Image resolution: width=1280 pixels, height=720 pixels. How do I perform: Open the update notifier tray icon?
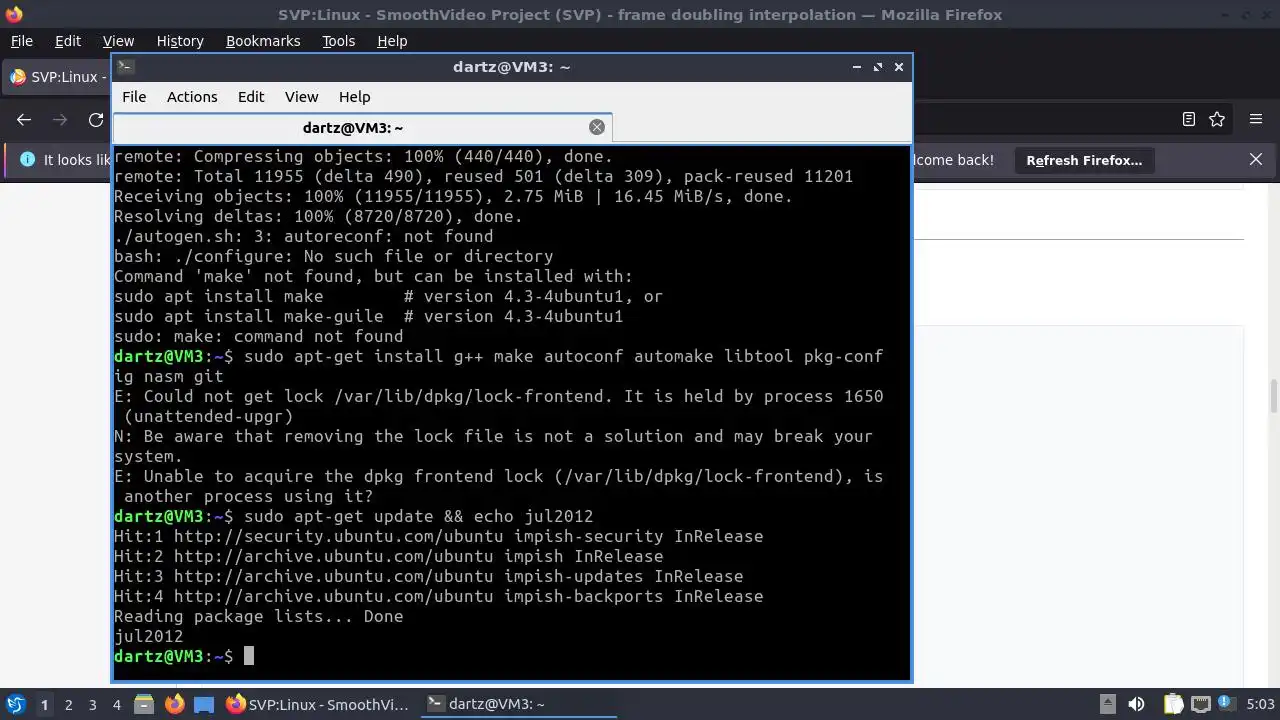pyautogui.click(x=1226, y=704)
